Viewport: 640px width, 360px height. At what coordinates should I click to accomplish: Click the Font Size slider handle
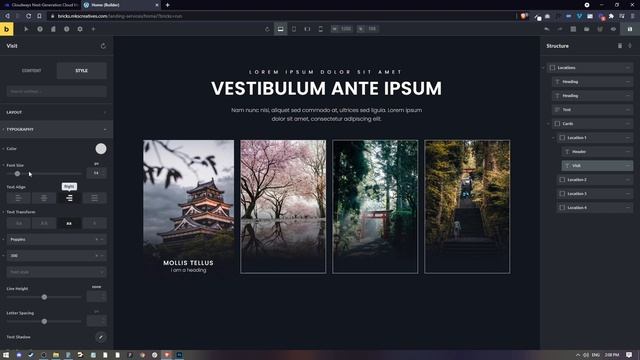[x=17, y=173]
